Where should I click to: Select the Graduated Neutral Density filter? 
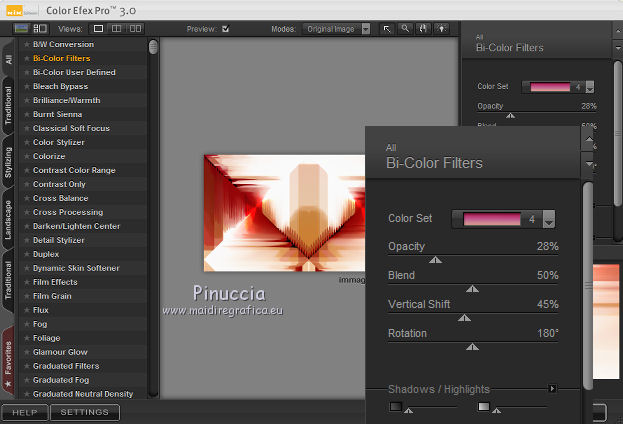click(x=83, y=394)
